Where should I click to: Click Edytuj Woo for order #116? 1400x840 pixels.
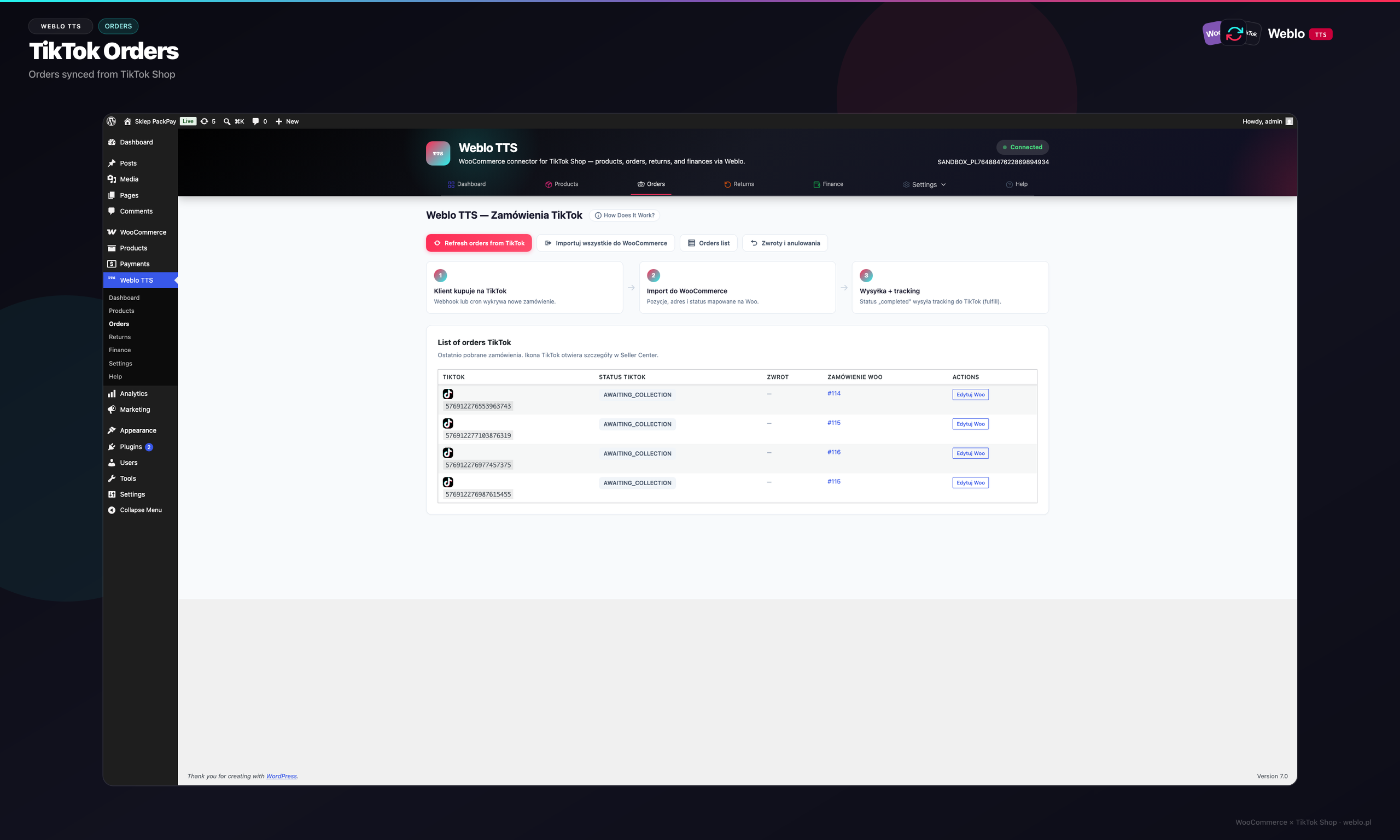[970, 453]
